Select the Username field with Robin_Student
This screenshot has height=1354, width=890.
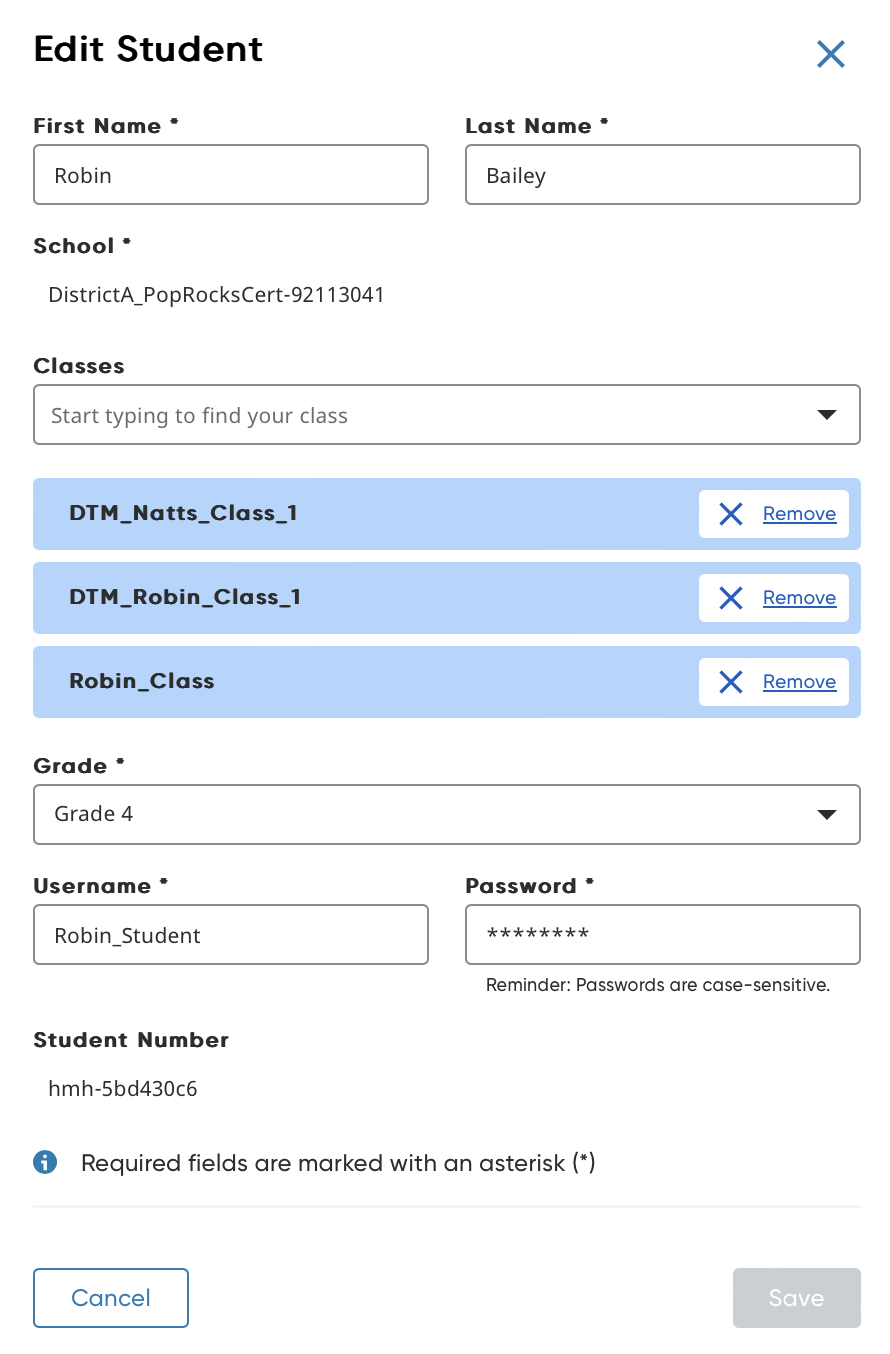pos(231,935)
